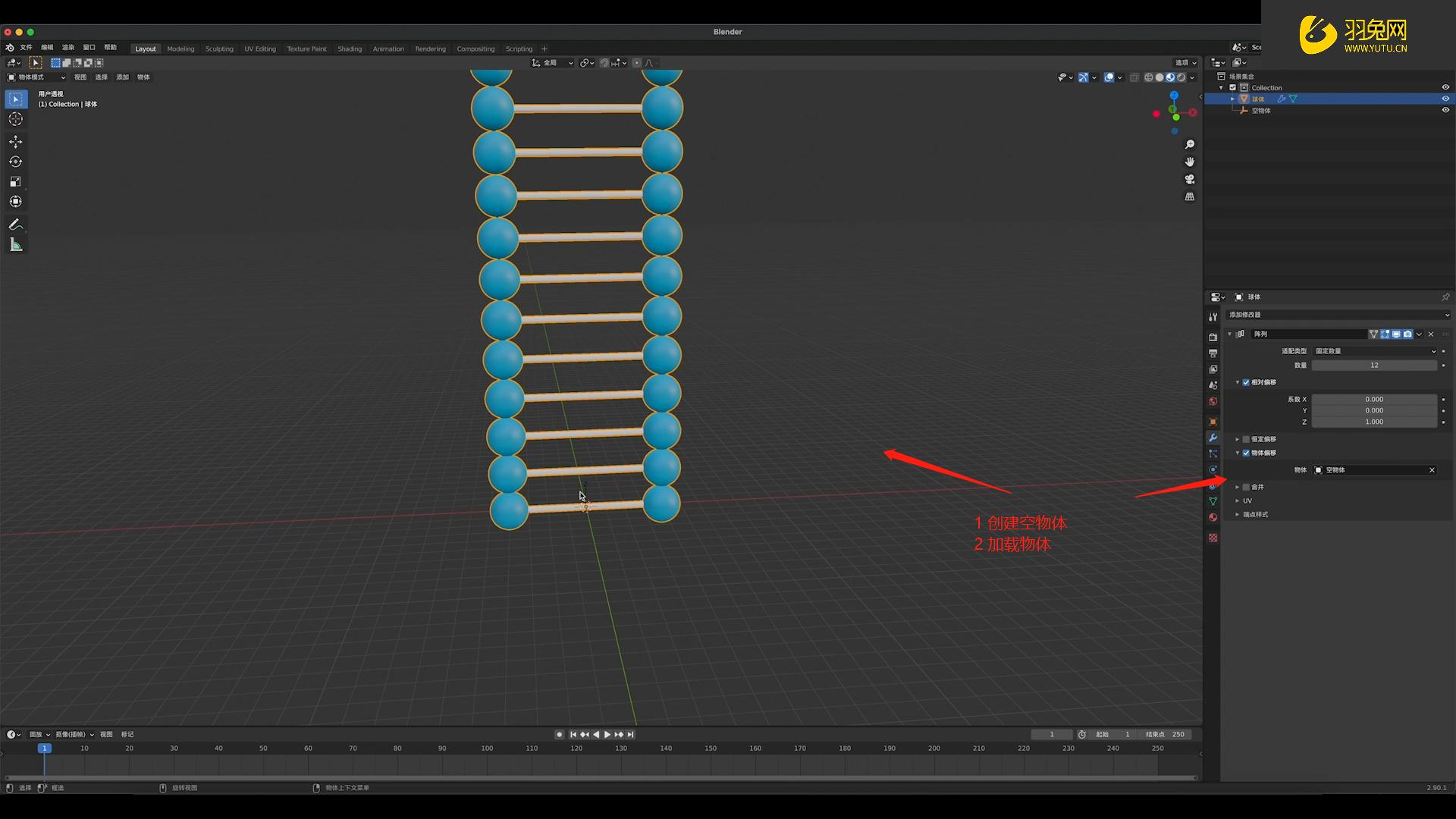Open the Modifier Properties wrench tab
The height and width of the screenshot is (819, 1456).
point(1213,438)
